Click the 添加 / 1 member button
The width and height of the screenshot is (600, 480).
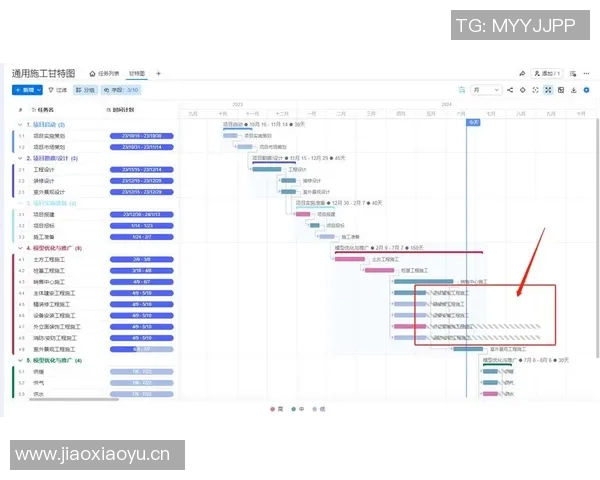(x=549, y=73)
